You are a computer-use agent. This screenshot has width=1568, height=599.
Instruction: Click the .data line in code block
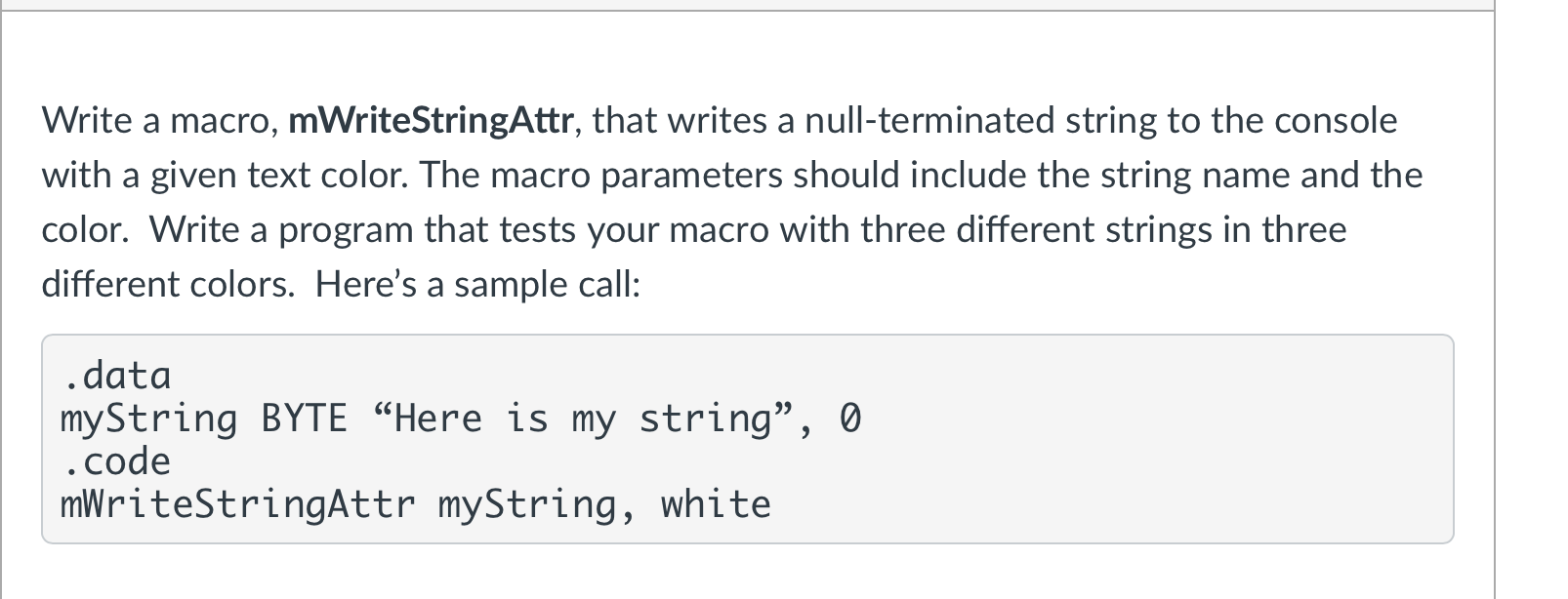pos(116,375)
